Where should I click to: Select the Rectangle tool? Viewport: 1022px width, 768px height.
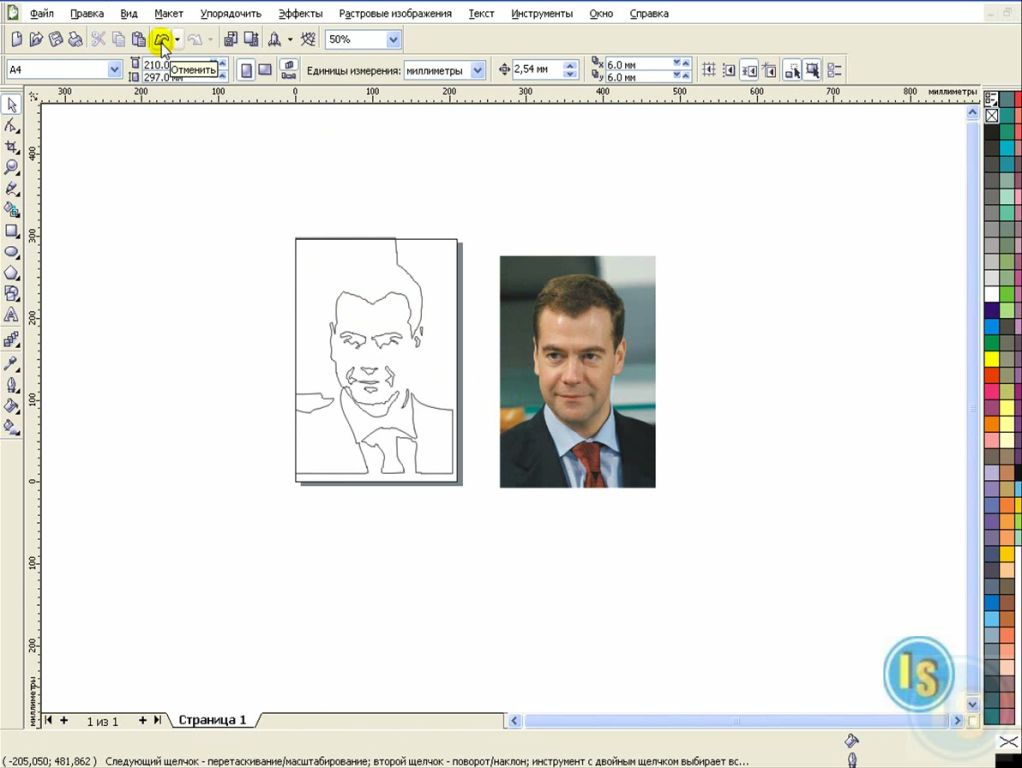coord(12,231)
